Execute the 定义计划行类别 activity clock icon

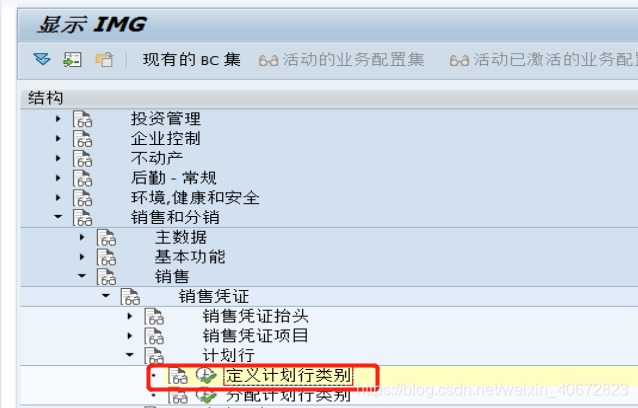point(206,375)
